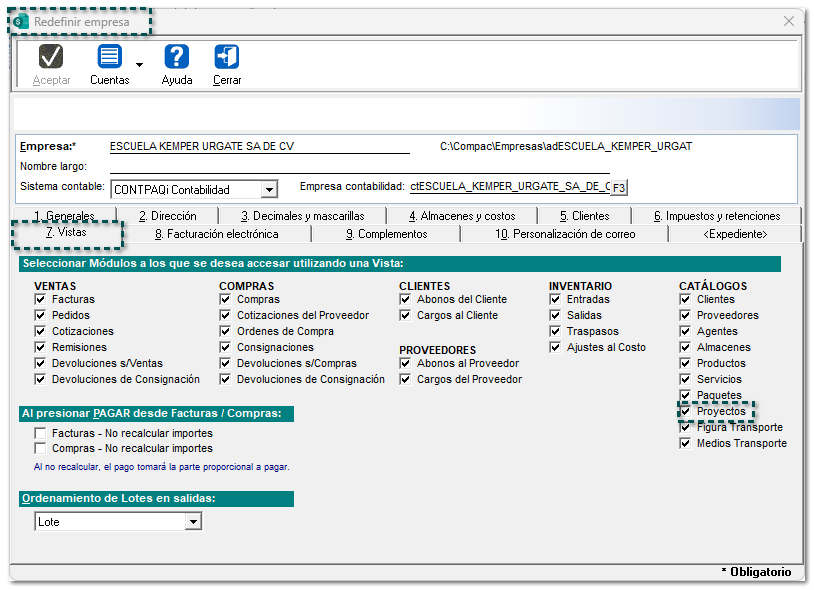The image size is (814, 590).
Task: Toggle the Proyectos catalog checkbox
Action: [686, 411]
